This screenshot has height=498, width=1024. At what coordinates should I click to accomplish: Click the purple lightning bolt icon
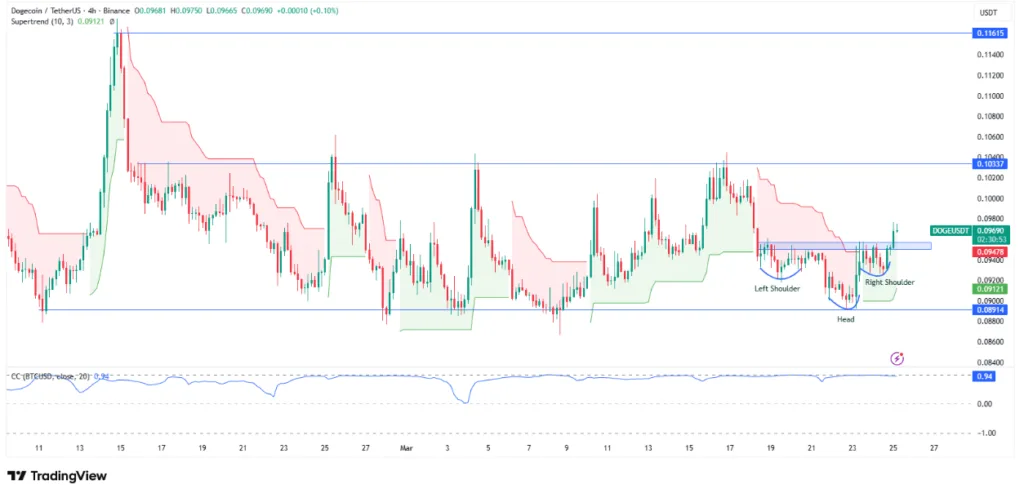[x=897, y=358]
